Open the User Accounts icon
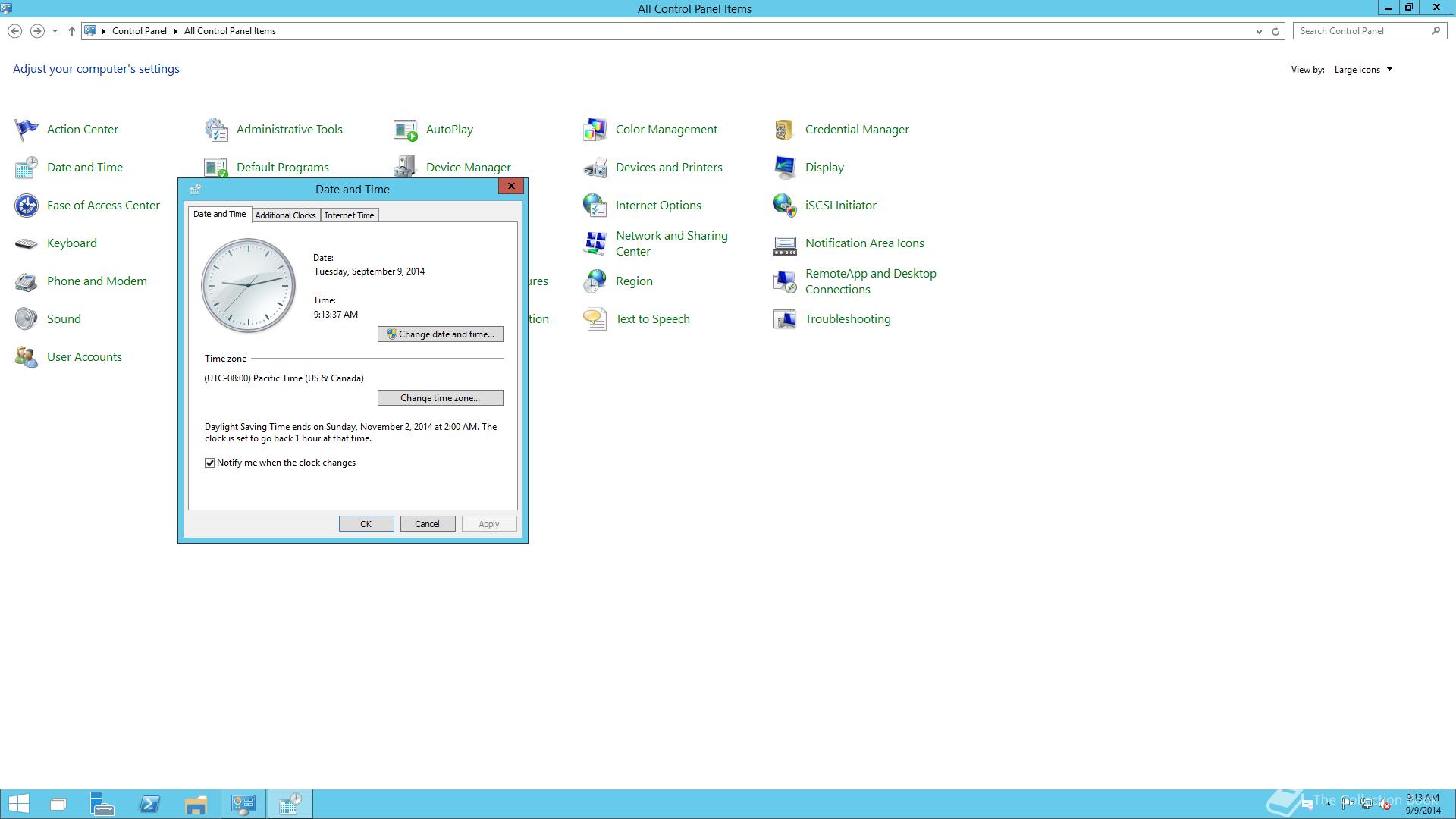Image resolution: width=1456 pixels, height=819 pixels. (x=27, y=357)
